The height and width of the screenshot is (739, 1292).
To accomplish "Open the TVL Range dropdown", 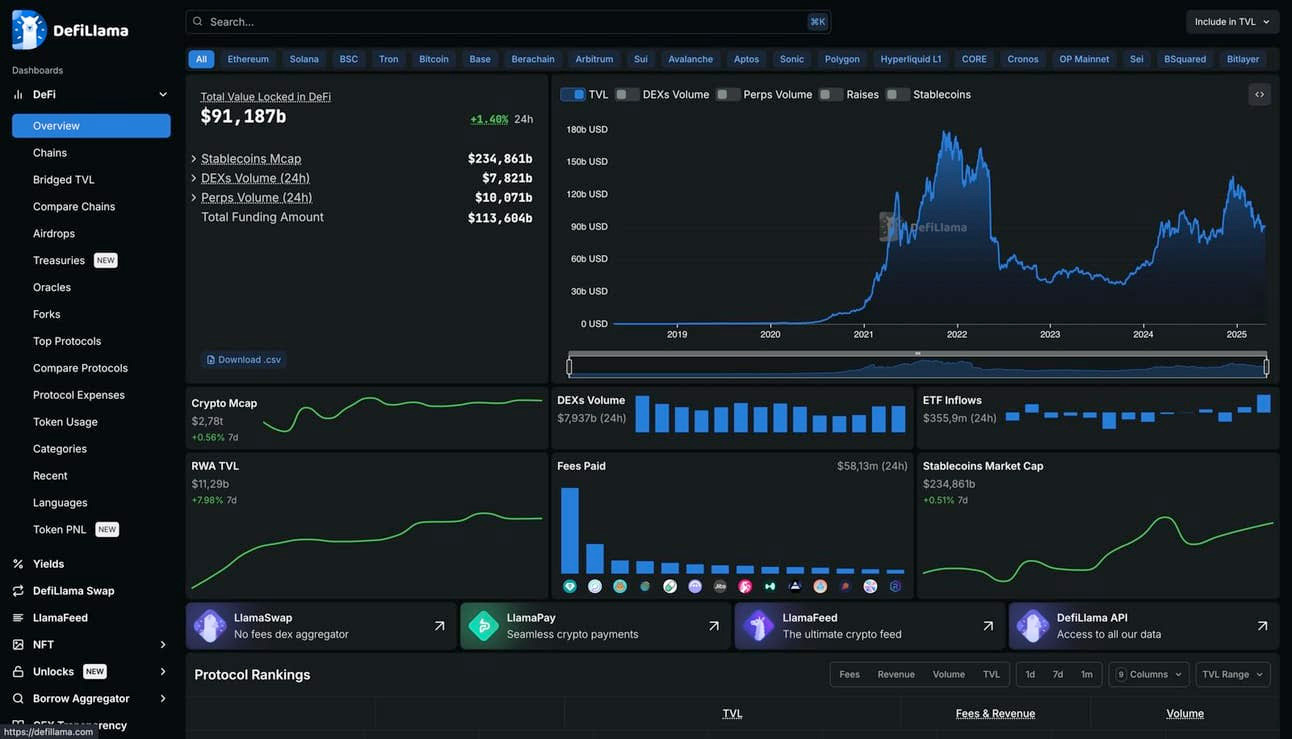I will point(1233,674).
